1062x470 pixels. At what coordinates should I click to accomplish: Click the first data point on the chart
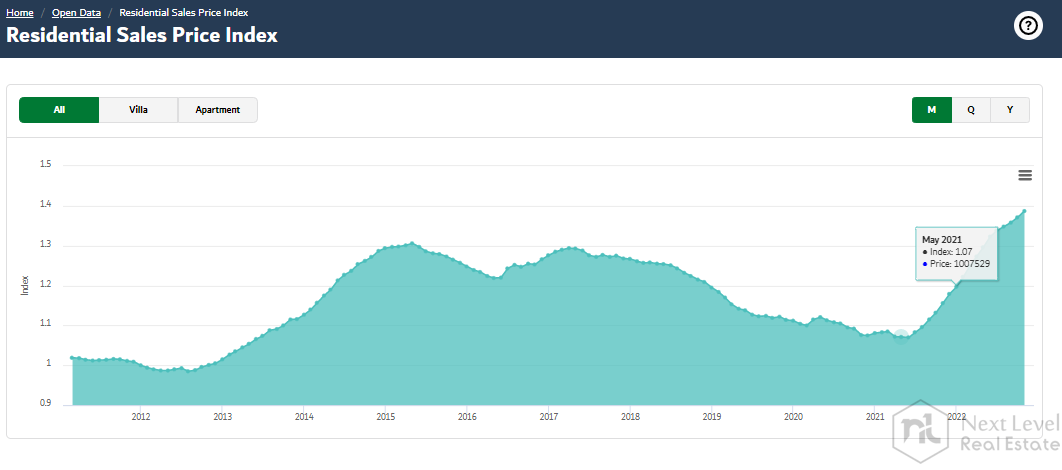pyautogui.click(x=72, y=357)
